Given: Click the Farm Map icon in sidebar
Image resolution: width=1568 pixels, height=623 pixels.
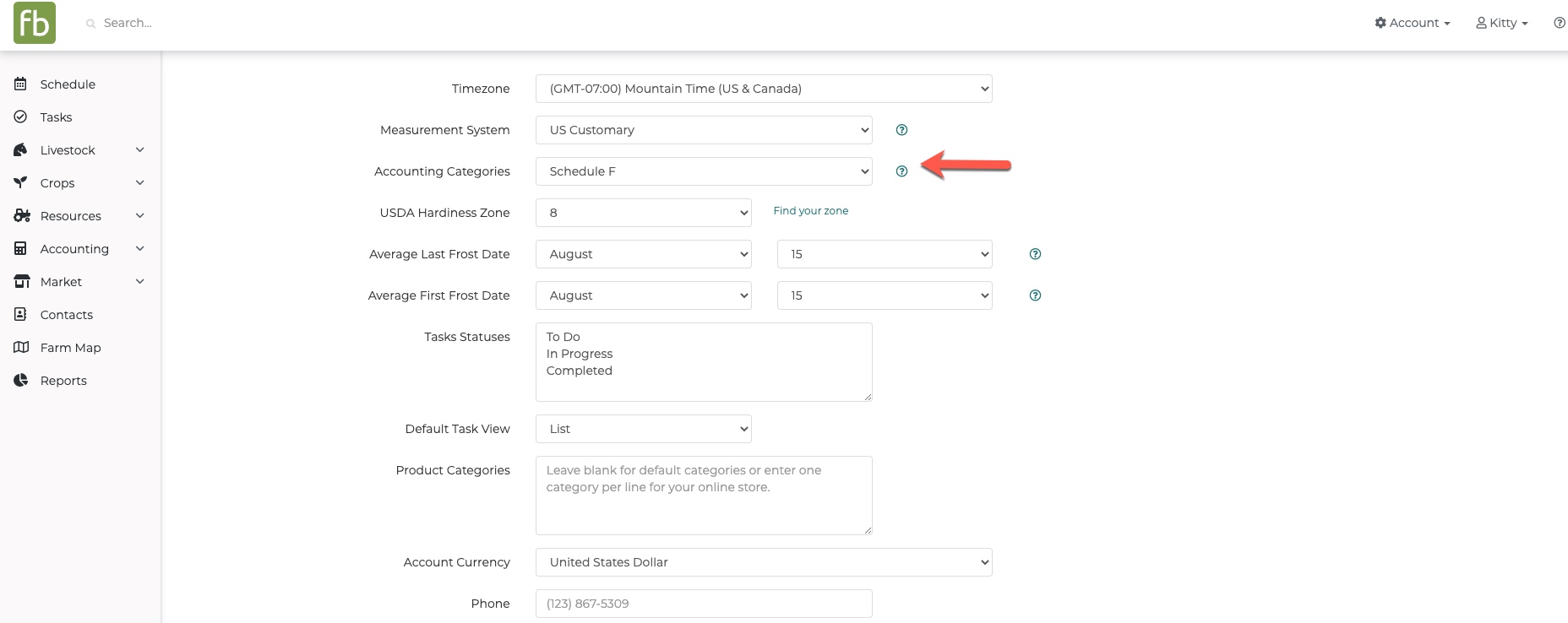Looking at the screenshot, I should pyautogui.click(x=21, y=348).
